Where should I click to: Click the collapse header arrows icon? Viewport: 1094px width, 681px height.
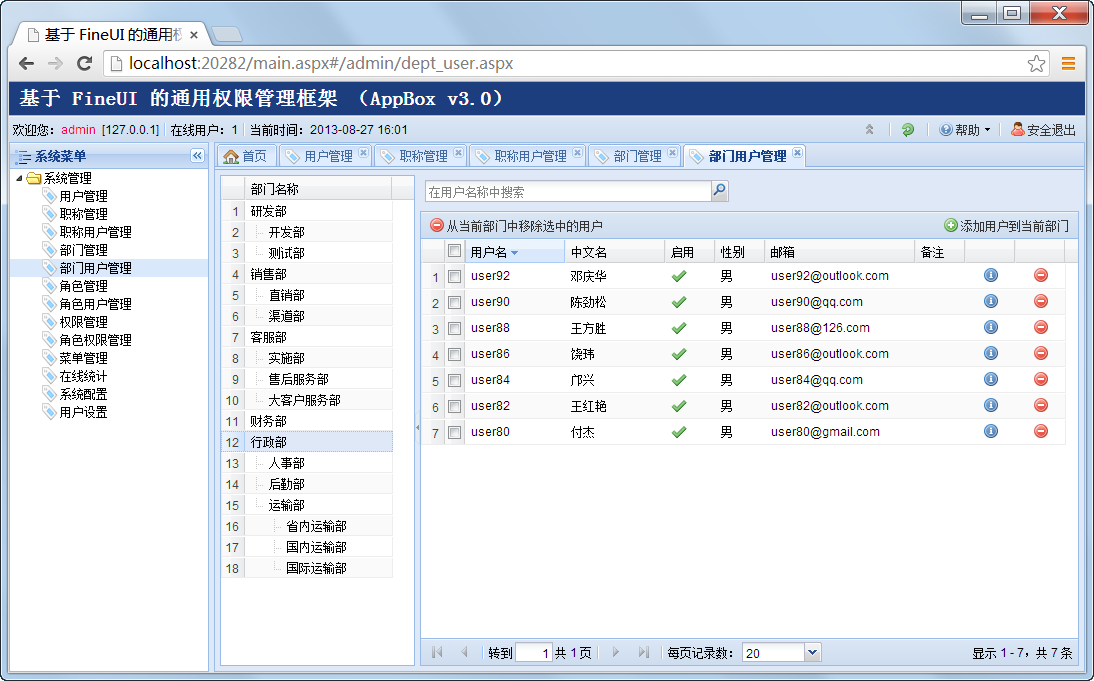870,130
